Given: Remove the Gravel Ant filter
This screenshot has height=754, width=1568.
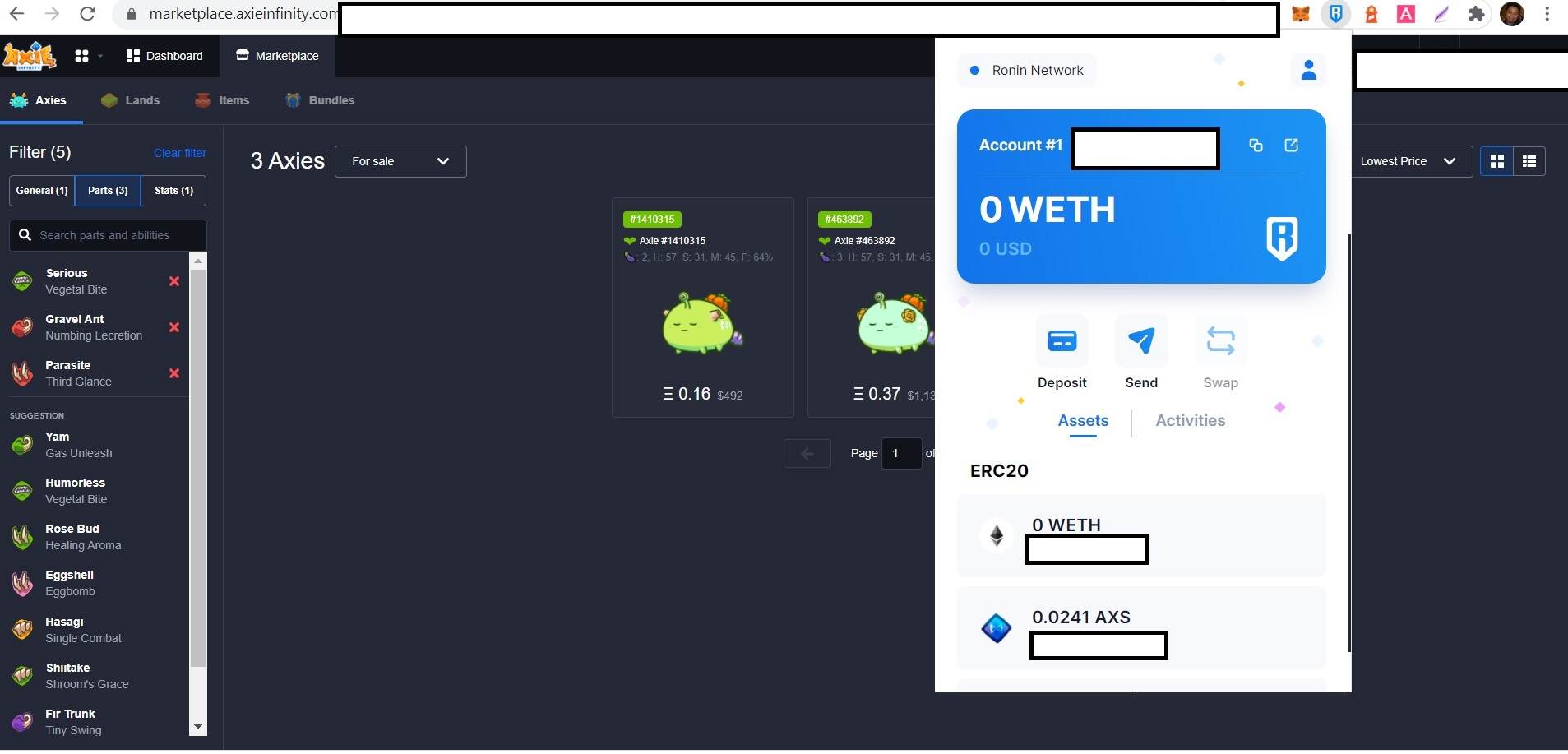Looking at the screenshot, I should tap(174, 327).
